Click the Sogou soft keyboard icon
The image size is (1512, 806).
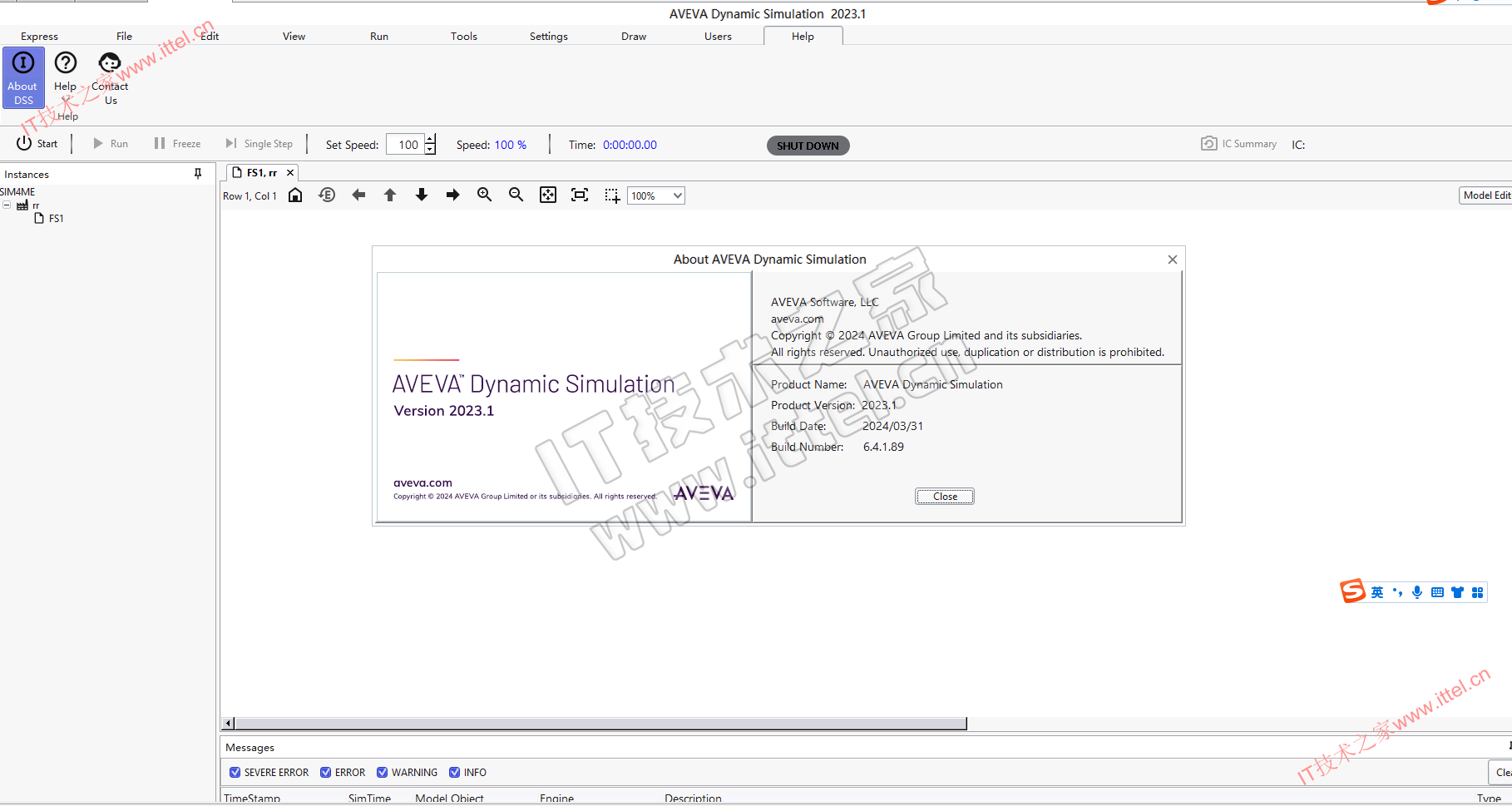[x=1437, y=592]
